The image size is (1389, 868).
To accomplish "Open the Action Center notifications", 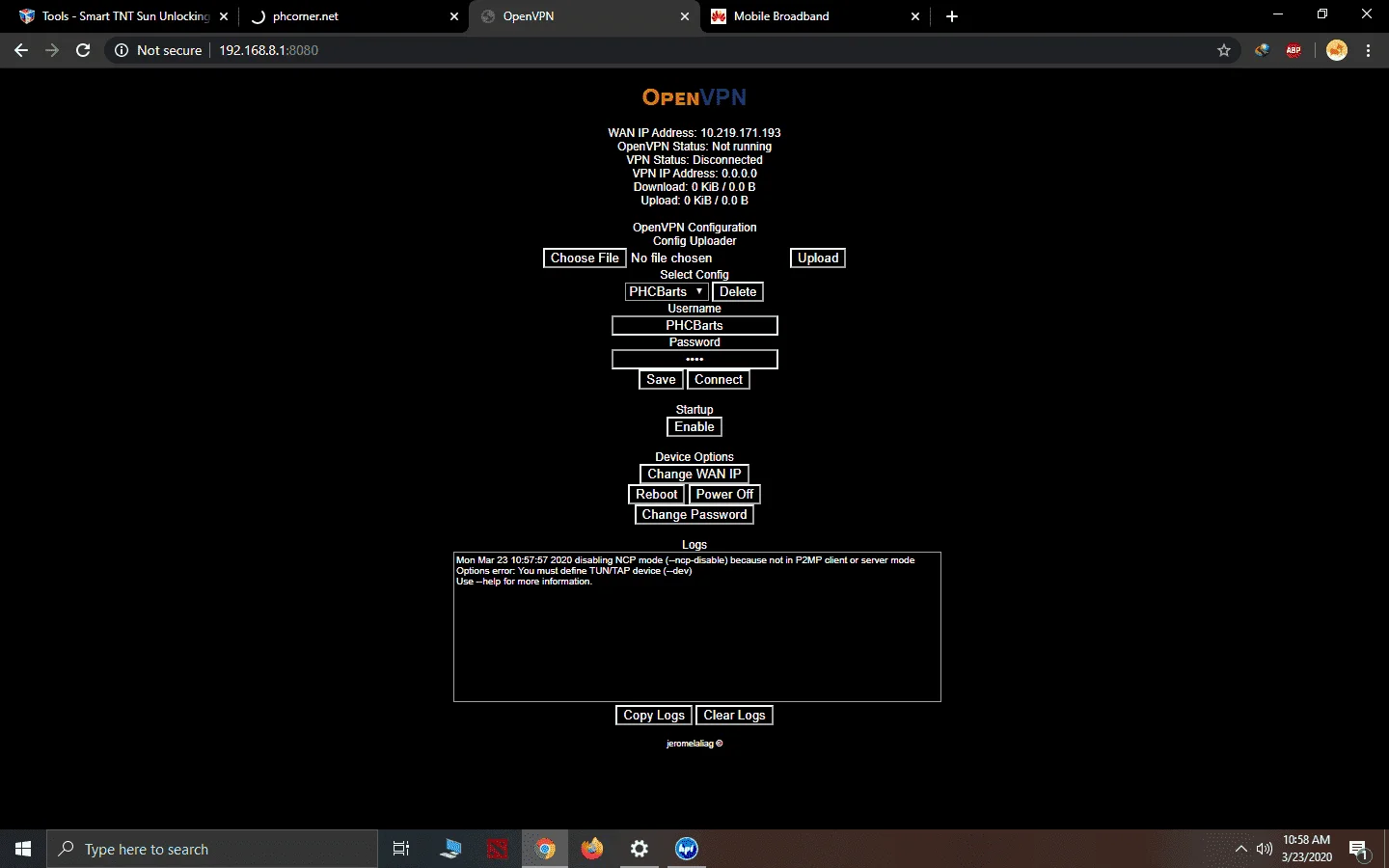I will 1359,850.
